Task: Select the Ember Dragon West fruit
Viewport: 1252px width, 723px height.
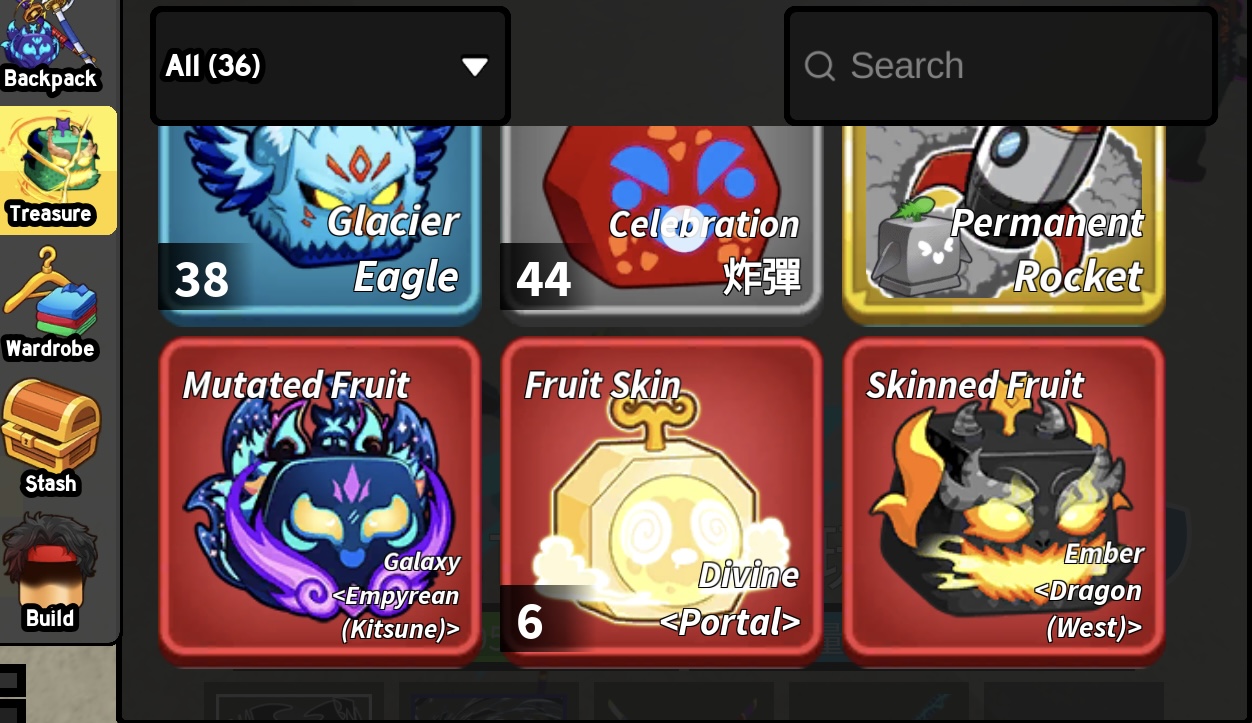Action: (x=1003, y=500)
